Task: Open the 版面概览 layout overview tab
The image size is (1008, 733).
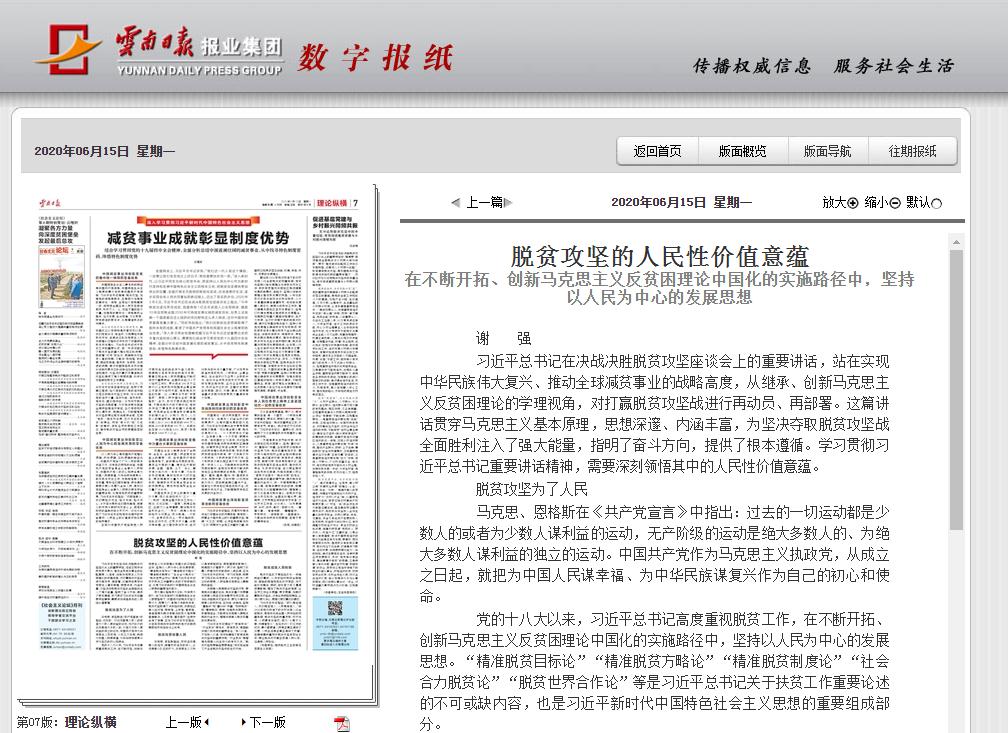Action: 743,151
